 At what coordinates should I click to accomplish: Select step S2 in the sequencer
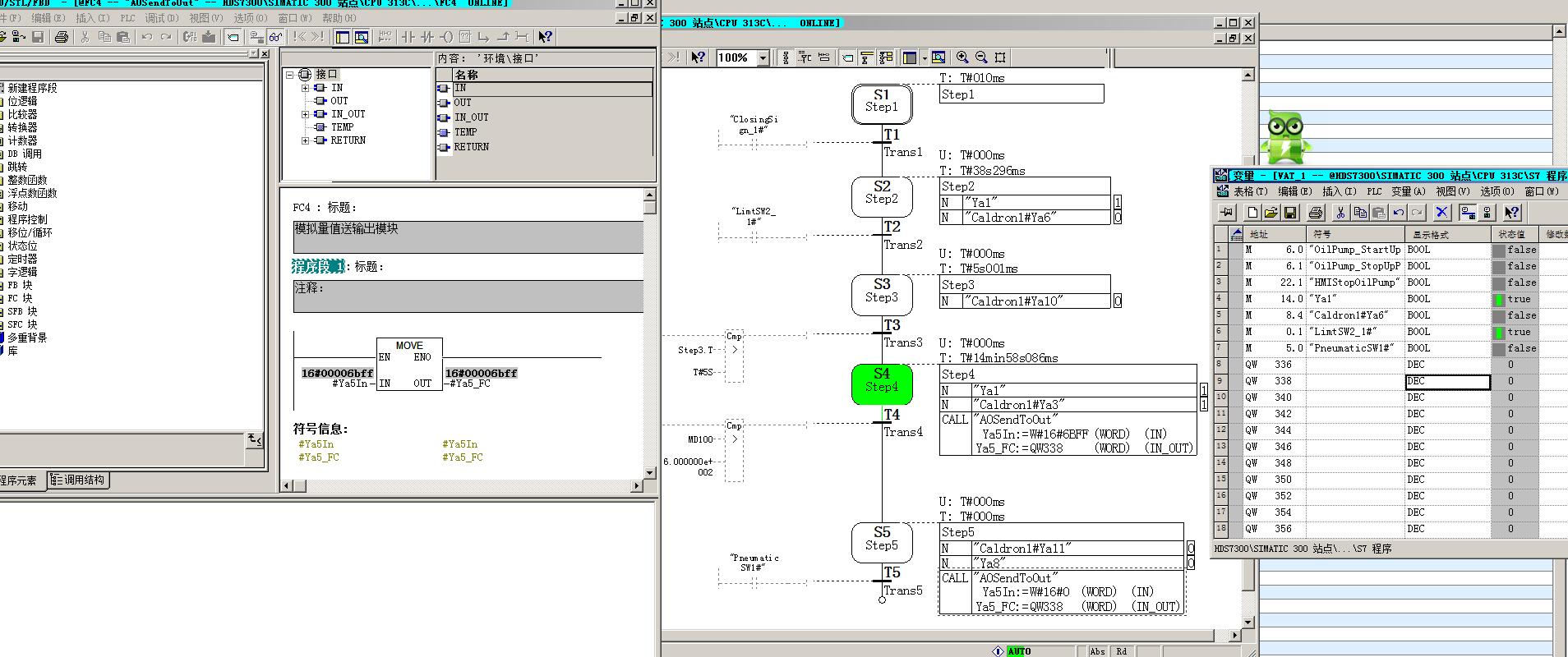882,197
